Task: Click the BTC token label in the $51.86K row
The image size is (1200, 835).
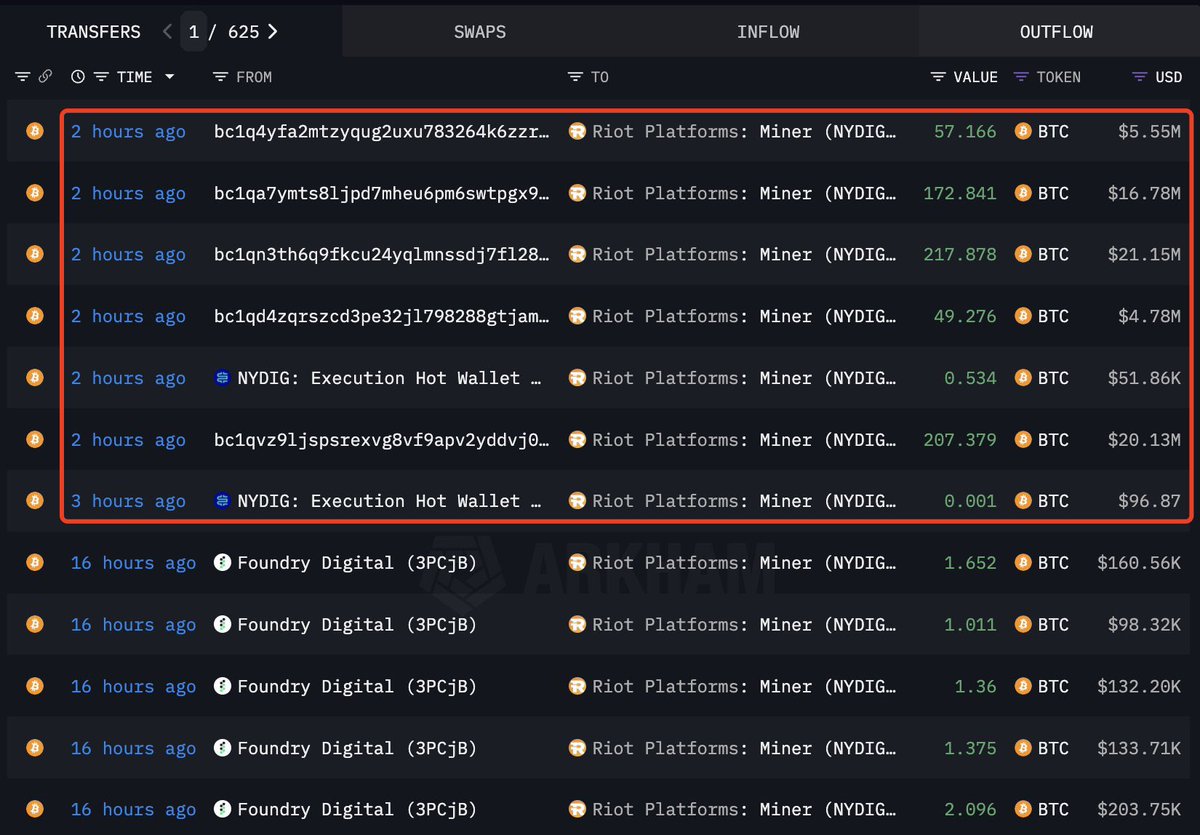Action: [x=1053, y=378]
